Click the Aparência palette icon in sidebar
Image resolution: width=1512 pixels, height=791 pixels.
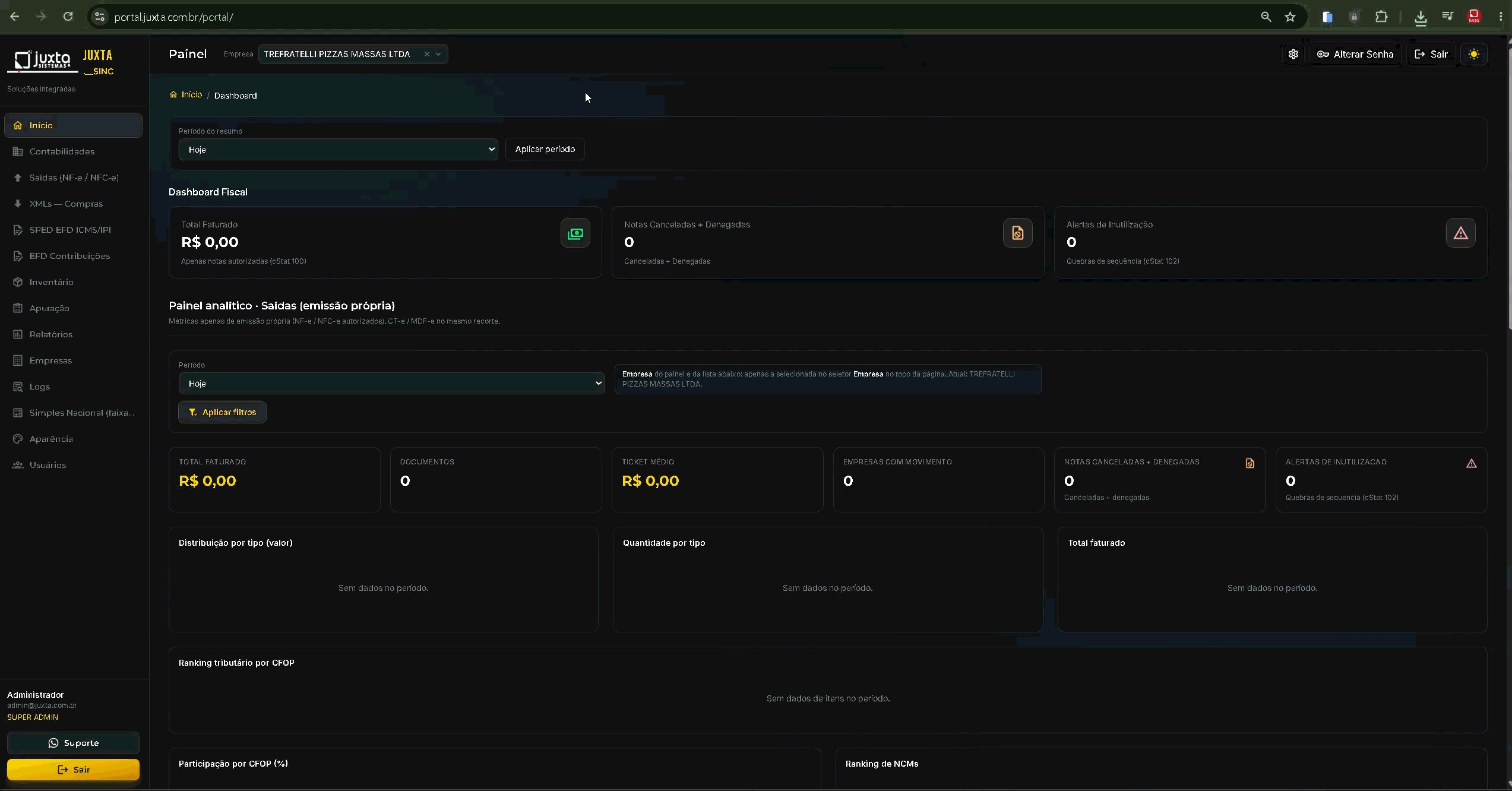[18, 439]
